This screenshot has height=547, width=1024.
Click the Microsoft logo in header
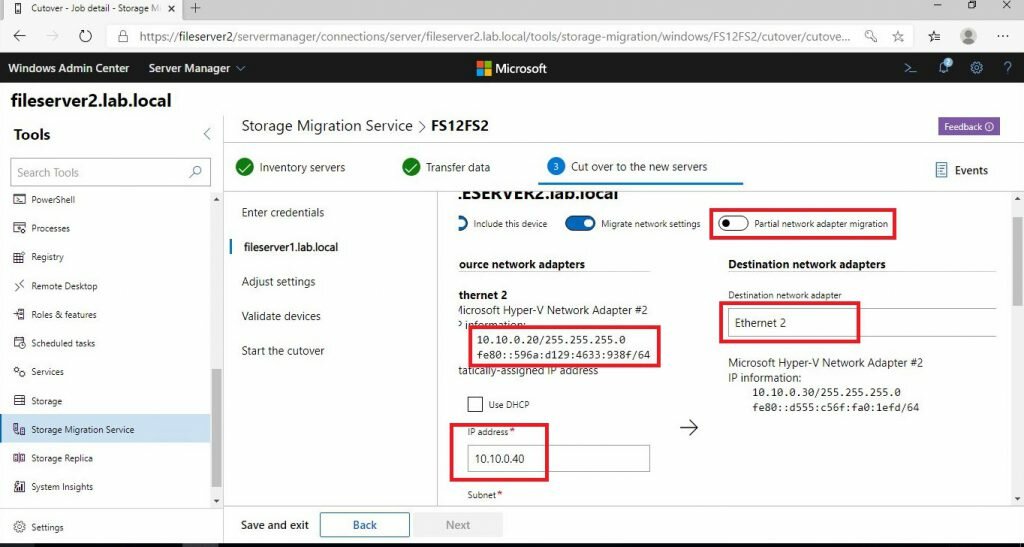click(x=511, y=68)
